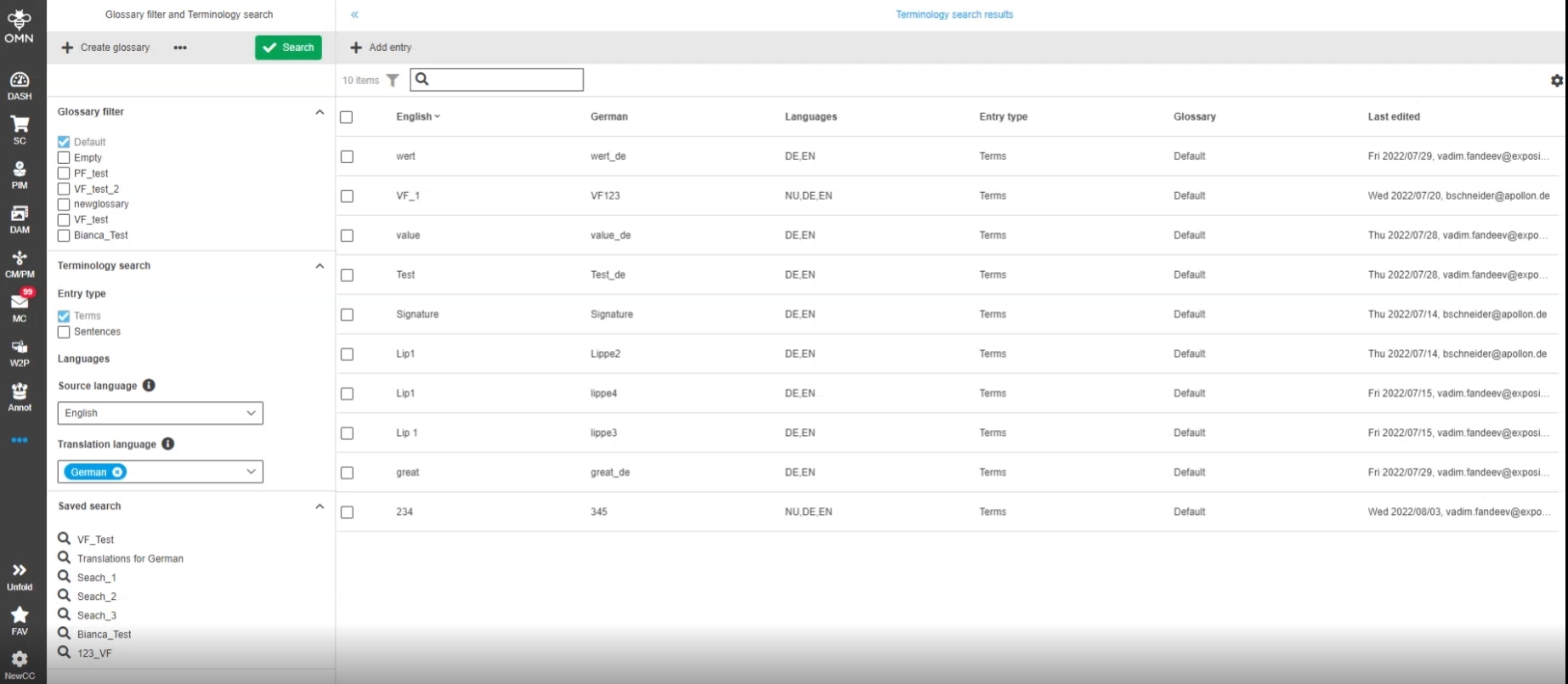
Task: Open the Annot module
Action: click(20, 397)
